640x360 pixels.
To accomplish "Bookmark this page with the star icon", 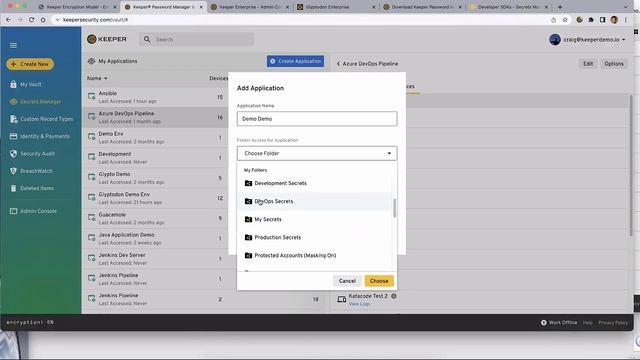I will pyautogui.click(x=565, y=20).
